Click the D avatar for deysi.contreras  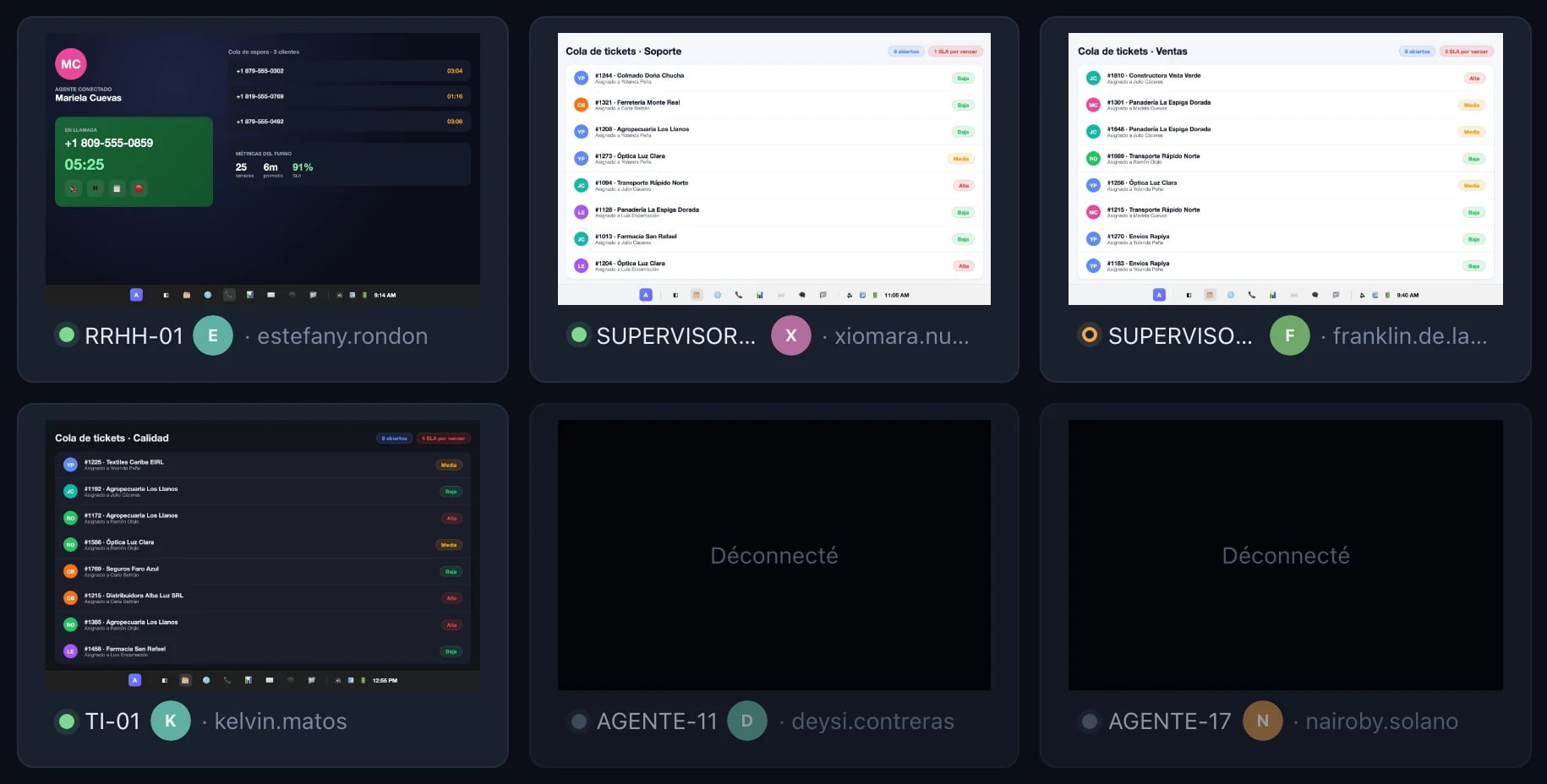pos(747,721)
